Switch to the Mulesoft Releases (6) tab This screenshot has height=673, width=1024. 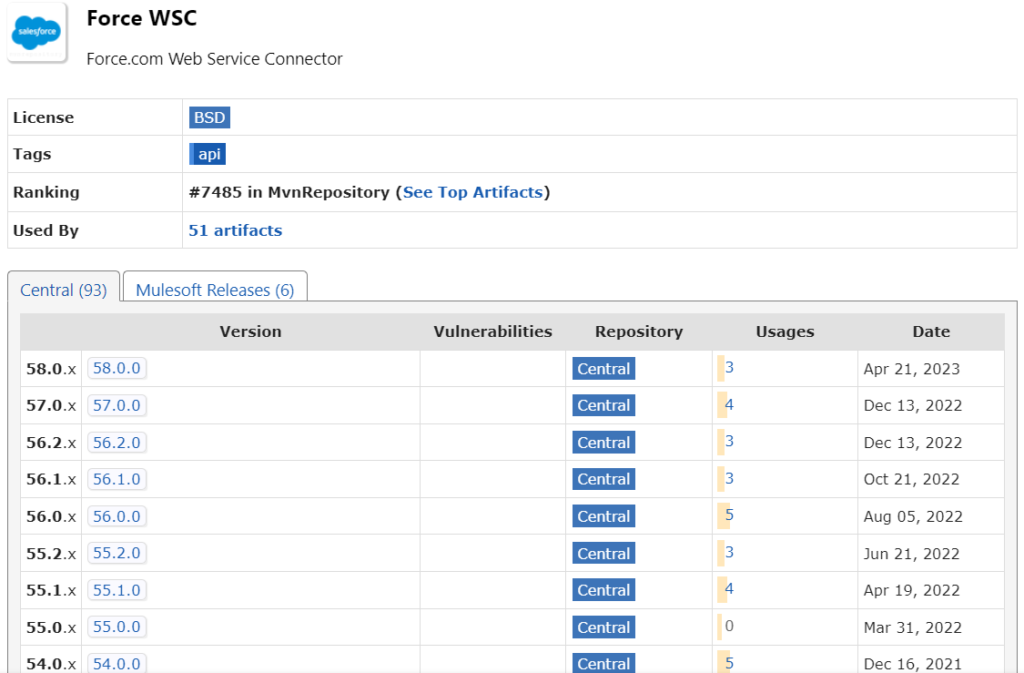(x=215, y=290)
